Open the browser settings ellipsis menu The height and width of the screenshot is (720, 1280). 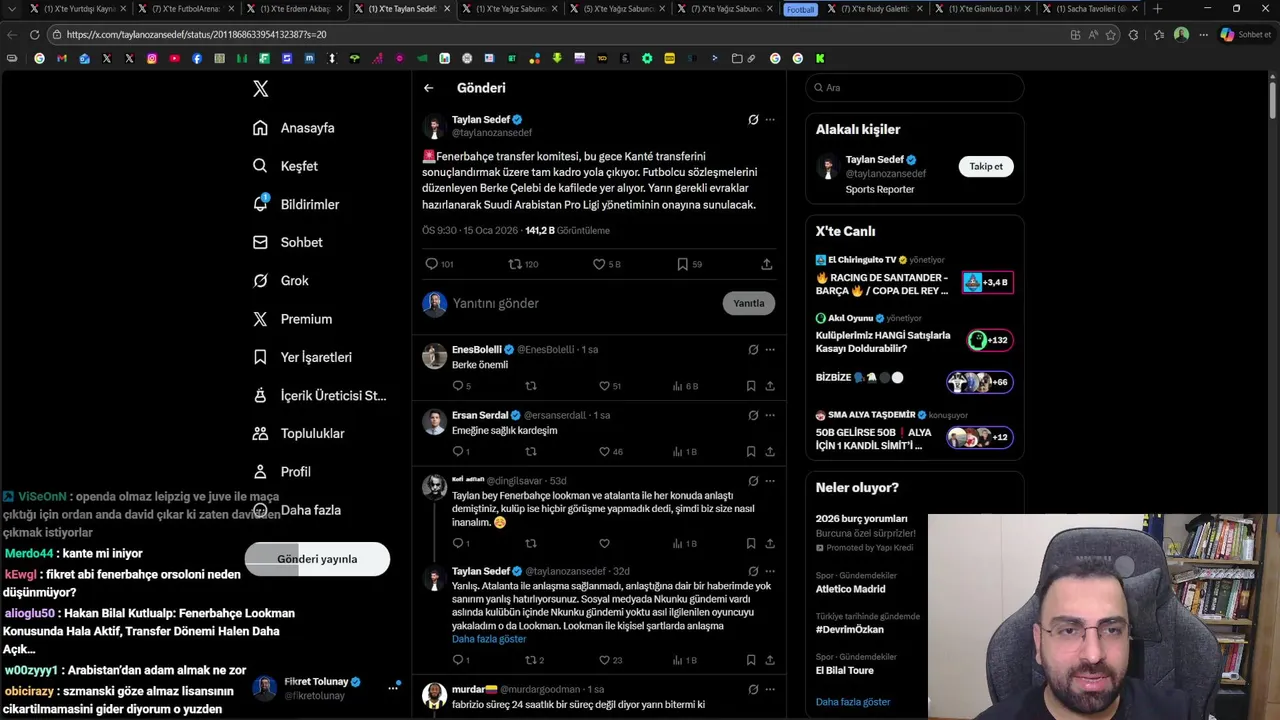(1204, 34)
